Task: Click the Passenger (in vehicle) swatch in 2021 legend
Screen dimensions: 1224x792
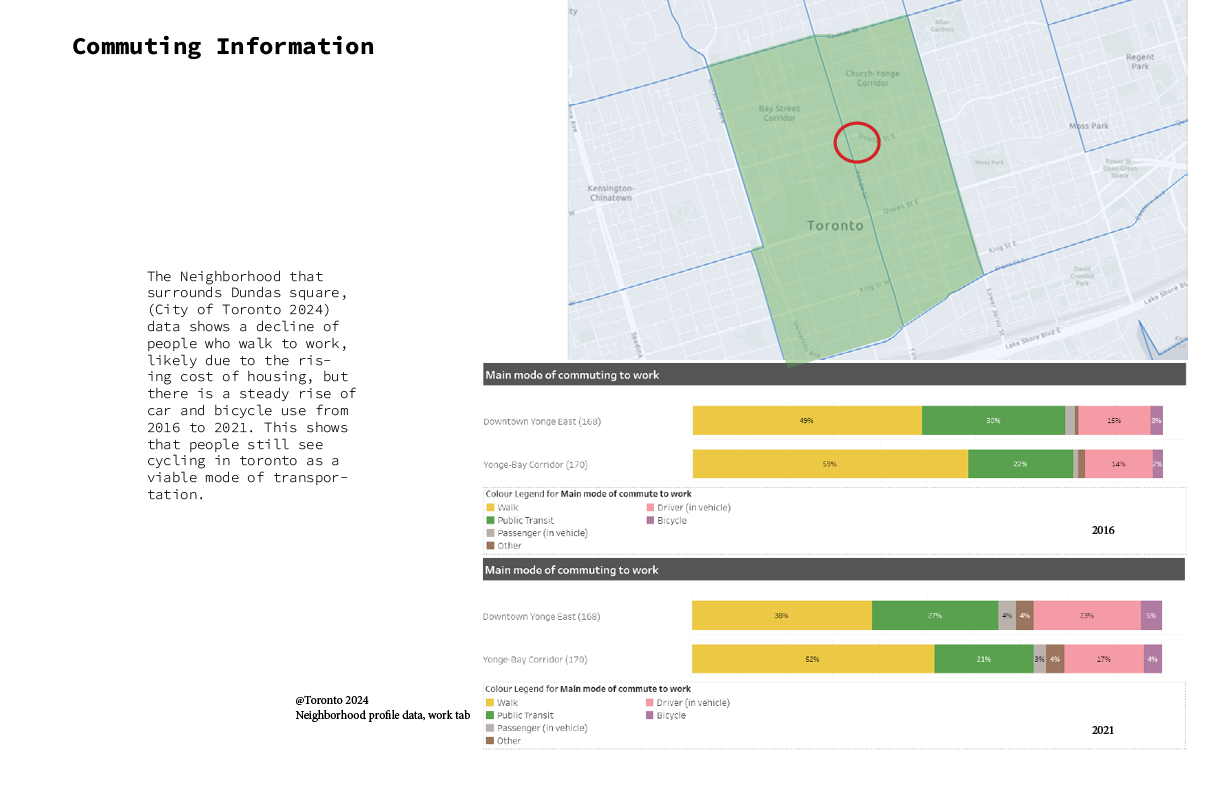Action: [490, 728]
